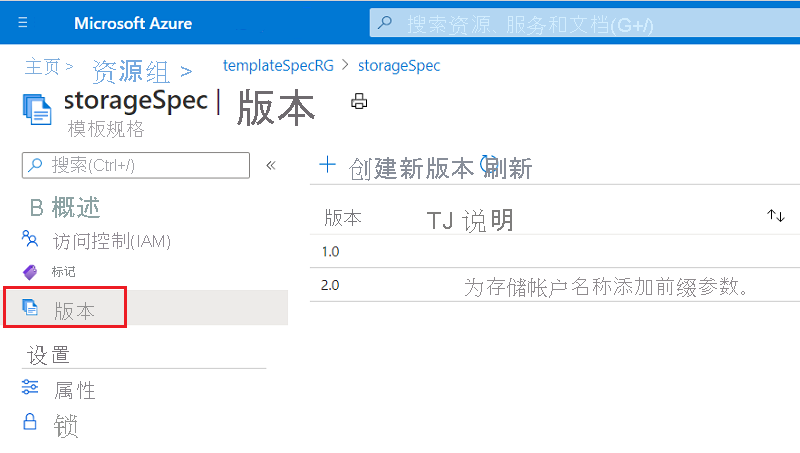This screenshot has height=453, width=800.
Task: Select version 1.0 row
Action: click(555, 251)
